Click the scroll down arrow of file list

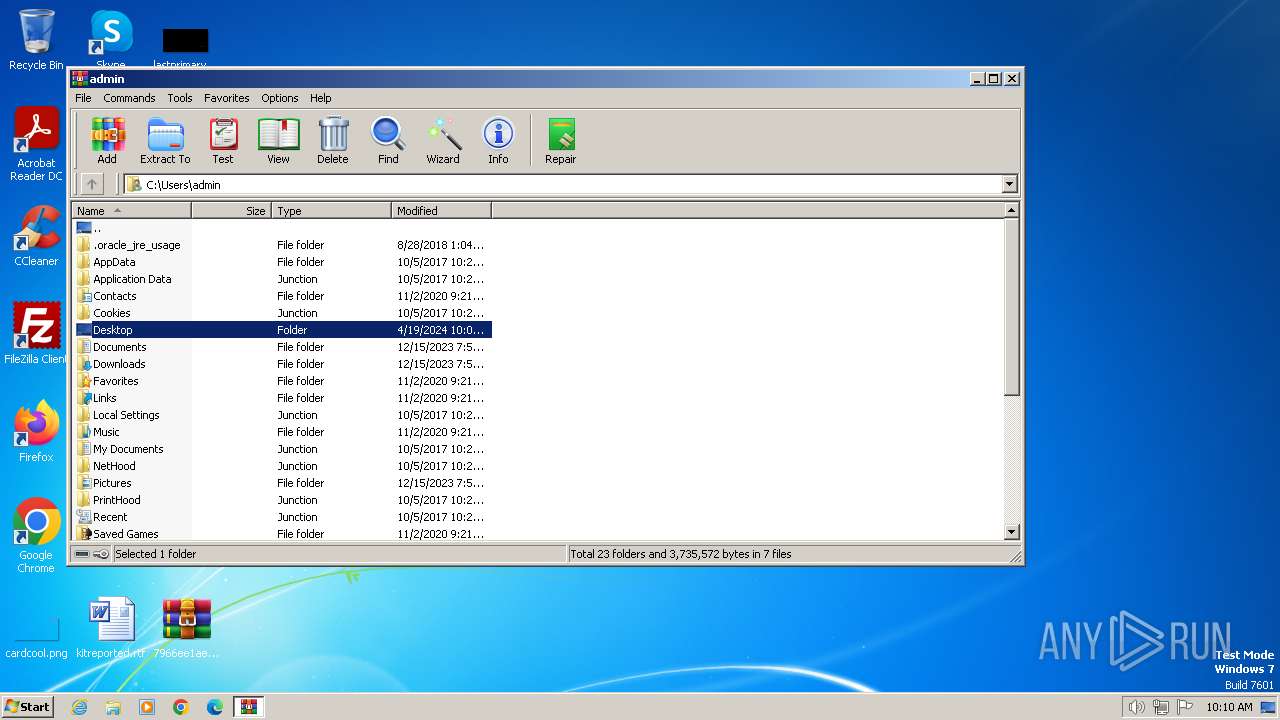pyautogui.click(x=1011, y=533)
